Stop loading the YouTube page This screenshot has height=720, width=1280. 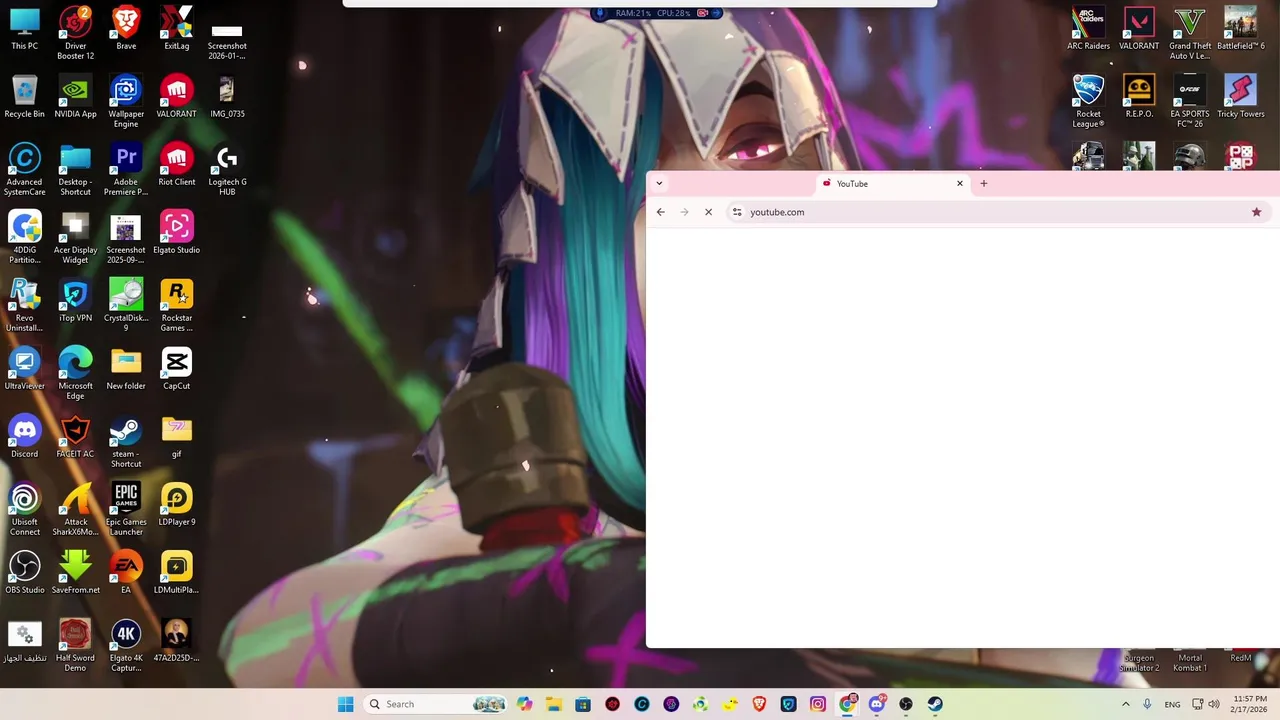[709, 212]
